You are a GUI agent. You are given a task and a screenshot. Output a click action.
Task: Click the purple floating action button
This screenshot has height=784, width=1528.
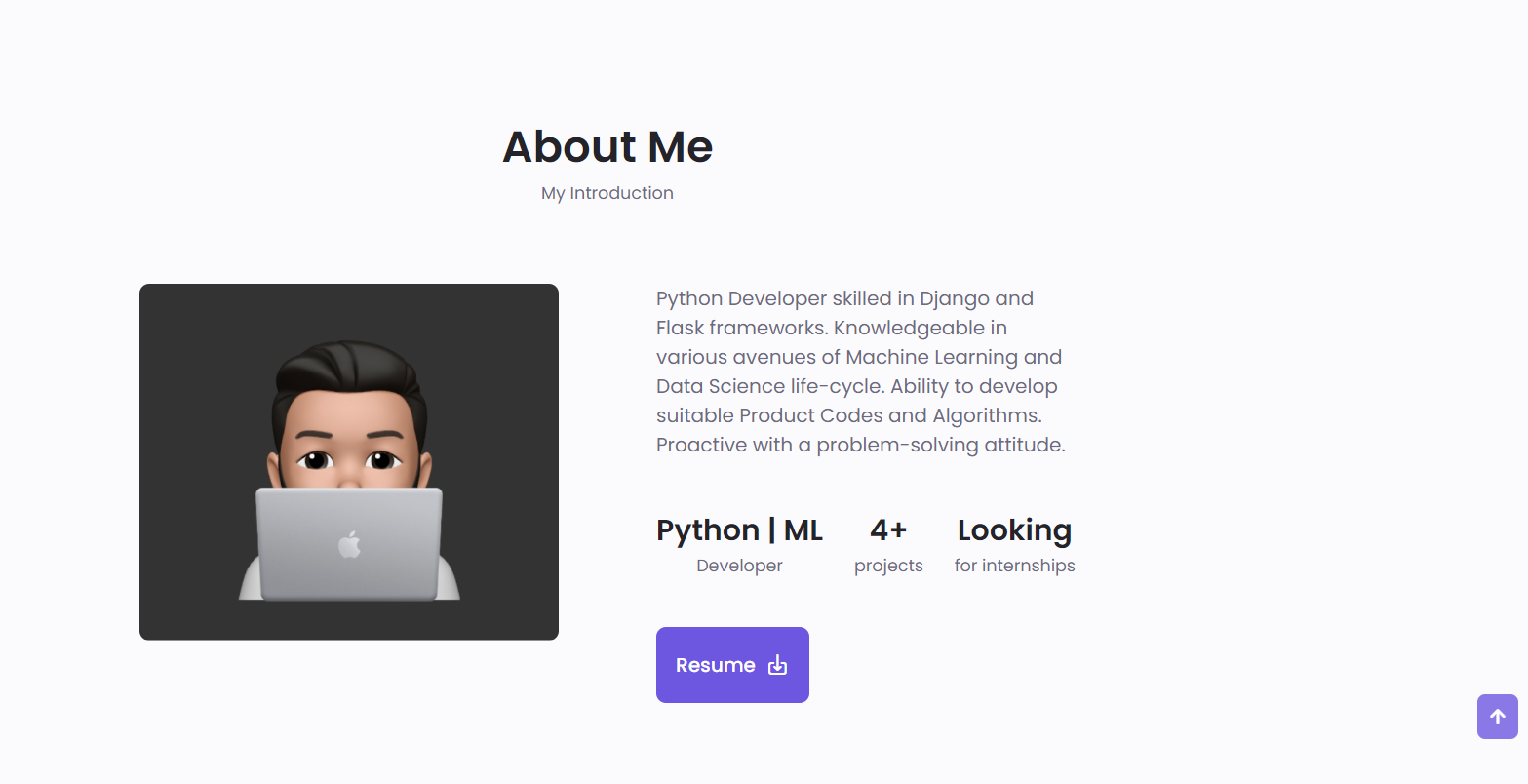tap(1497, 717)
